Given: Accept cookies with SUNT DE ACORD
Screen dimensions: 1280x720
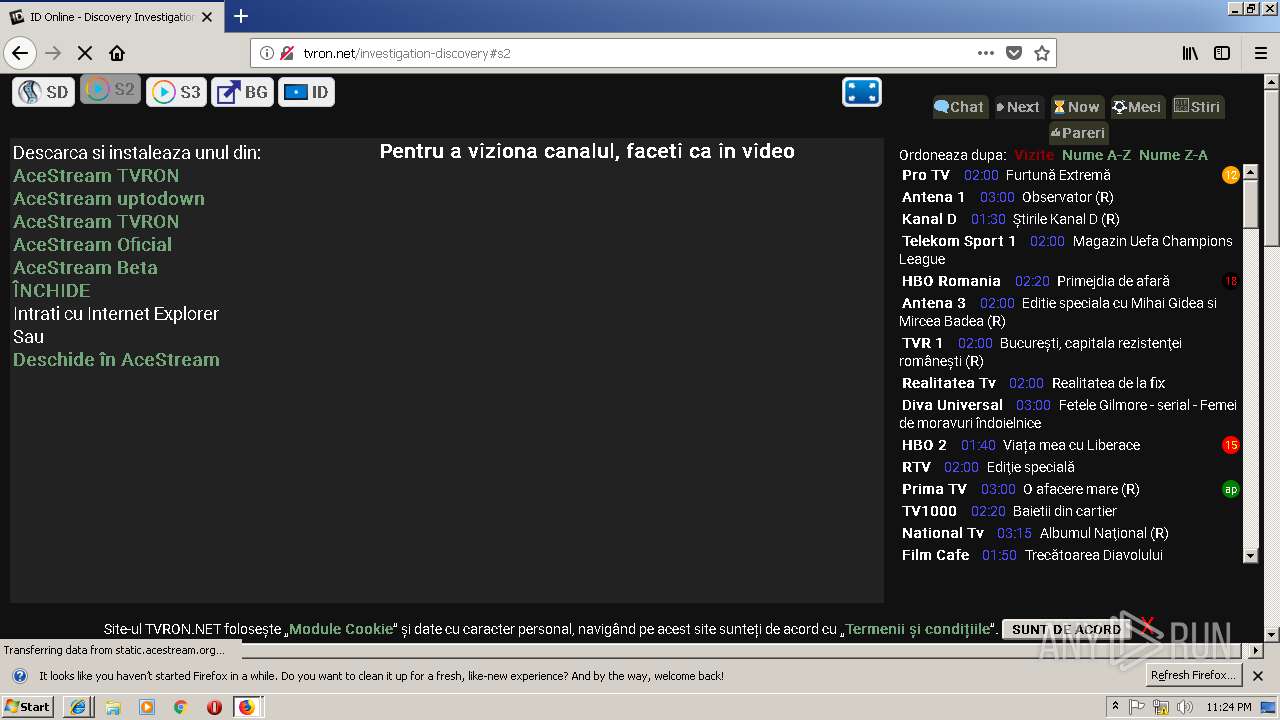Looking at the screenshot, I should pos(1066,629).
